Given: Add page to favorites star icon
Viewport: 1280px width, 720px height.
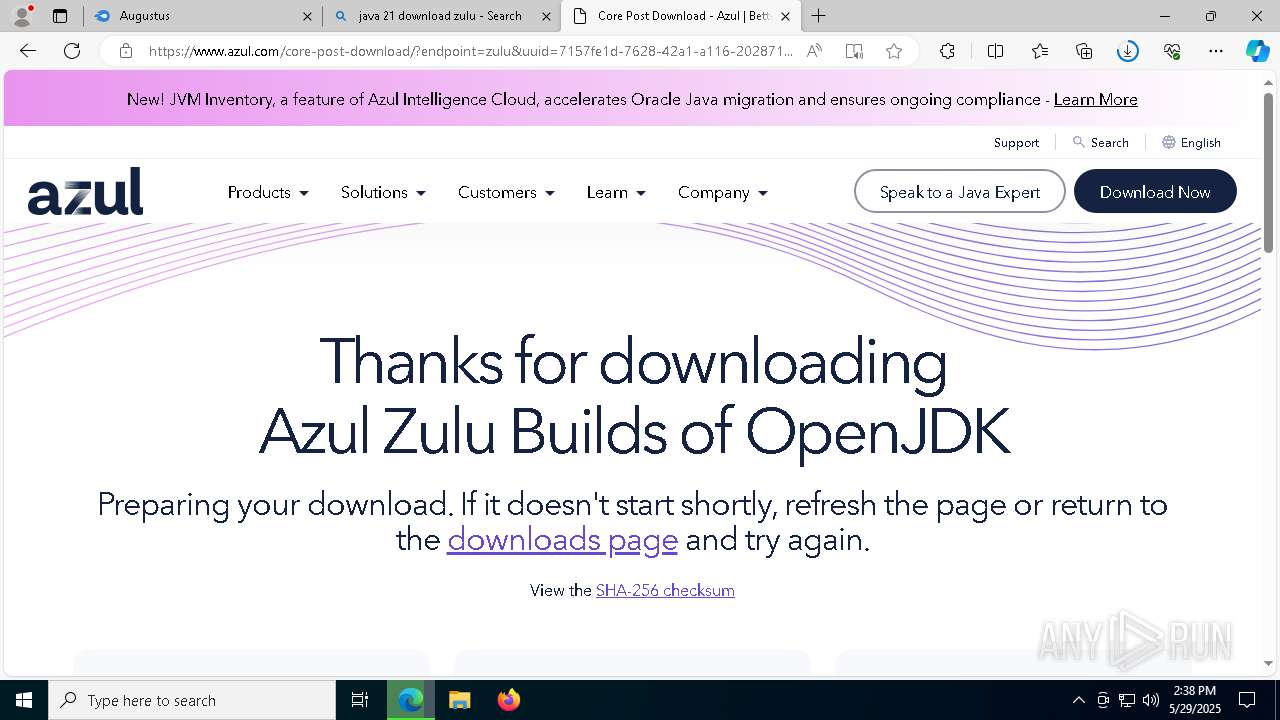Looking at the screenshot, I should point(894,51).
